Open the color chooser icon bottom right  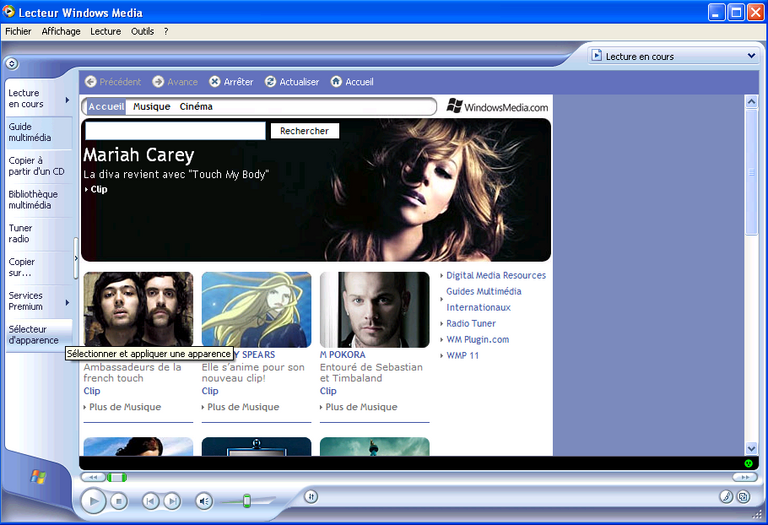(x=726, y=497)
